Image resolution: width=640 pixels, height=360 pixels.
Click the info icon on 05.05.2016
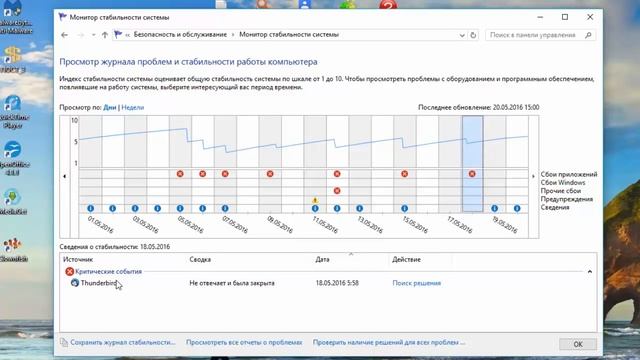(x=180, y=209)
